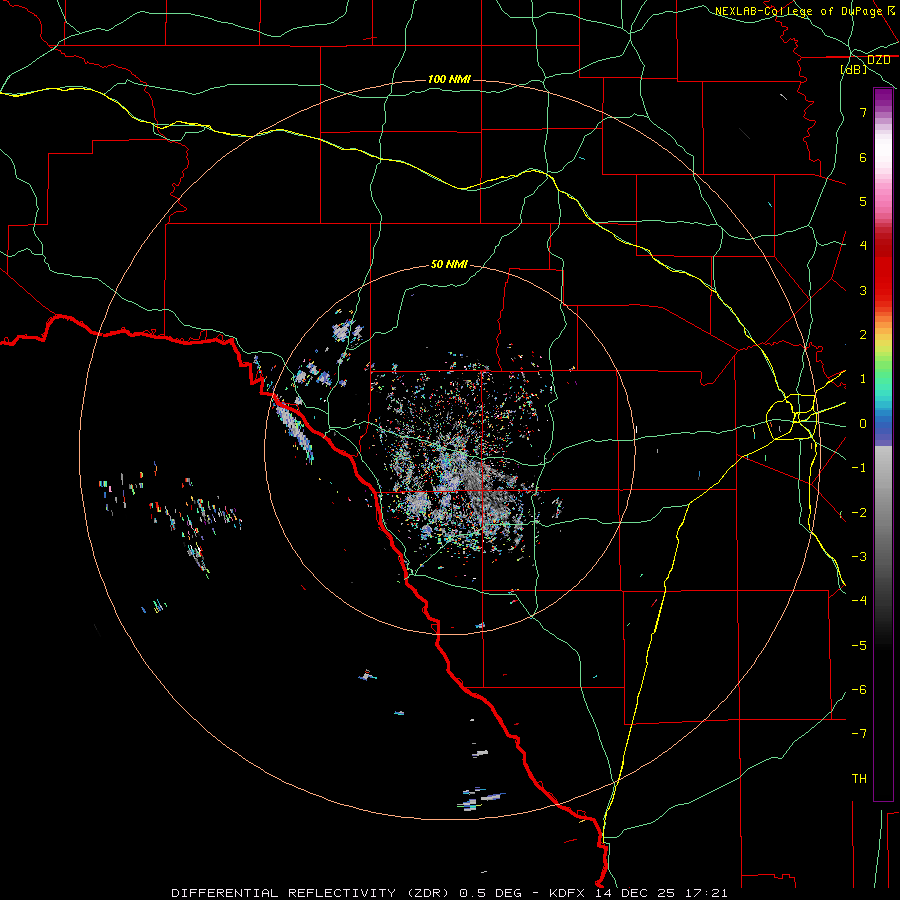Image resolution: width=900 pixels, height=900 pixels.
Task: Click the "17:21" time in the caption
Action: point(705,893)
